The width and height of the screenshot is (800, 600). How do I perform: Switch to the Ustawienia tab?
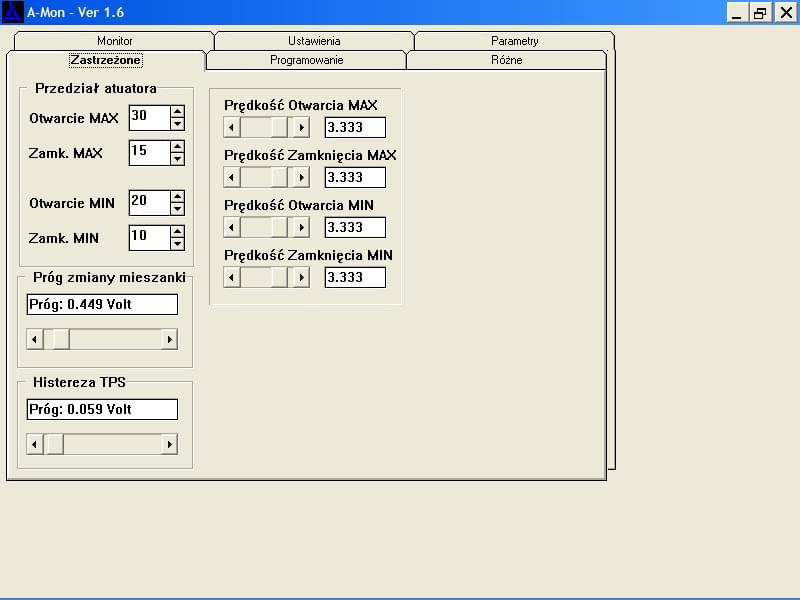[x=314, y=41]
